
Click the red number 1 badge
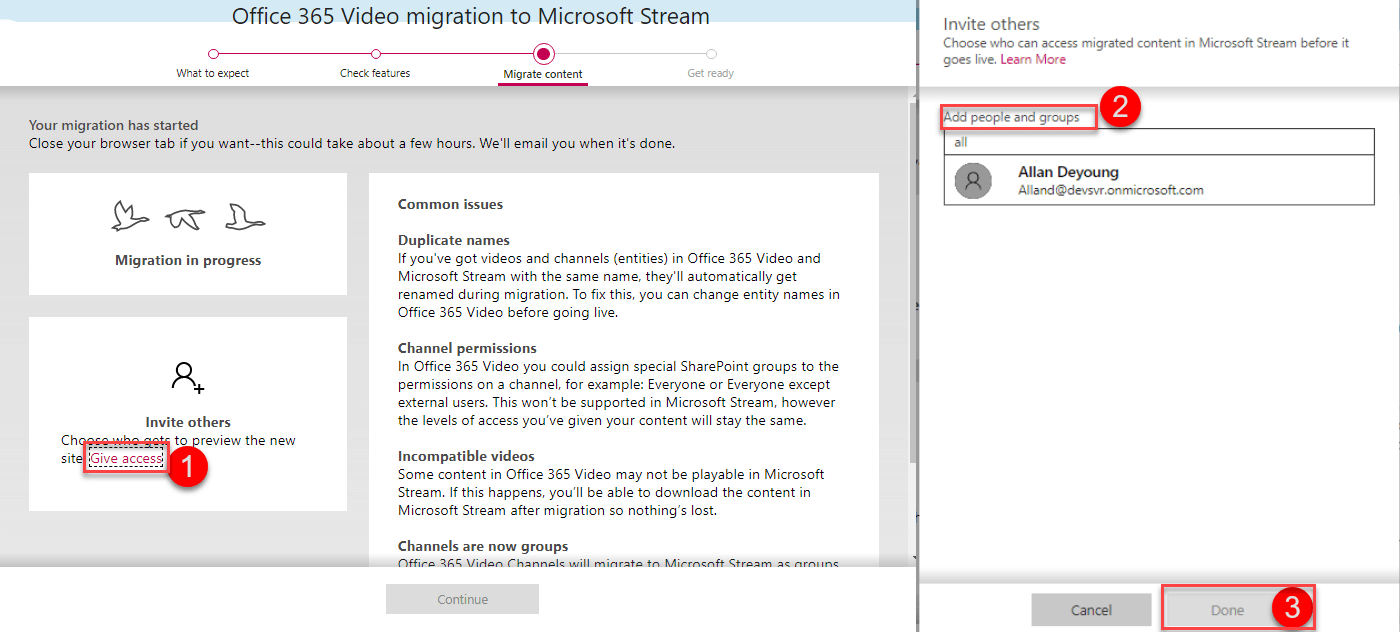(x=187, y=467)
